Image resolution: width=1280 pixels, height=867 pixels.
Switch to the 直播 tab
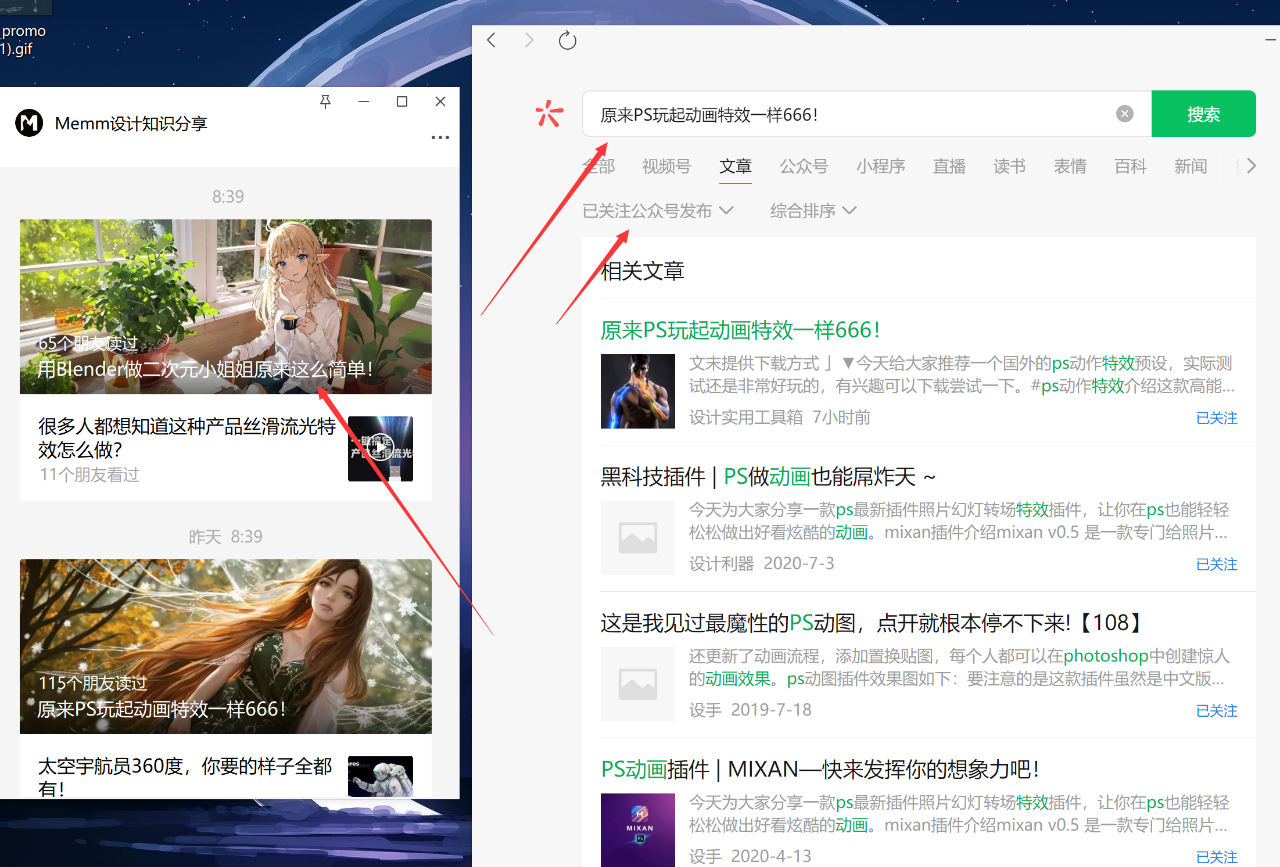(949, 167)
